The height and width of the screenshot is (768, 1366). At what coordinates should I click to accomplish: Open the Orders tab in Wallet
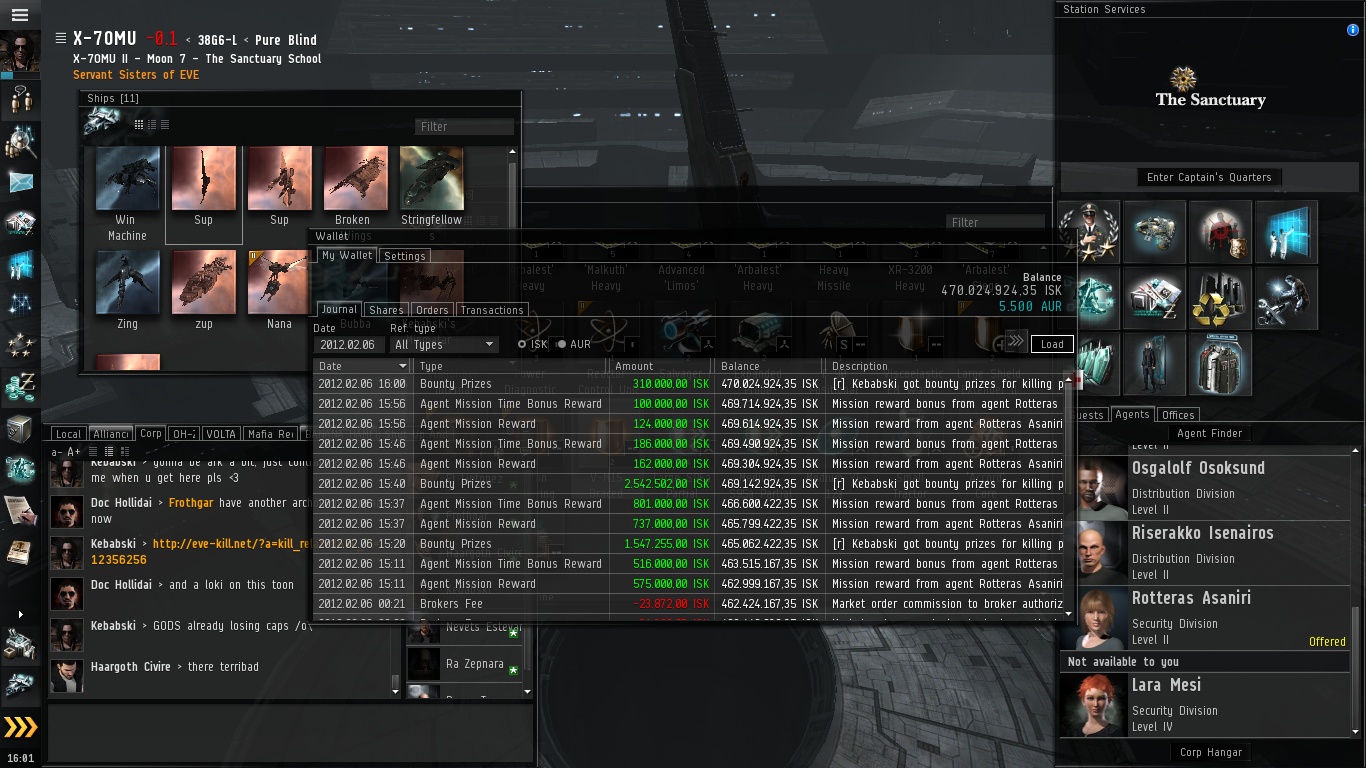(x=432, y=310)
